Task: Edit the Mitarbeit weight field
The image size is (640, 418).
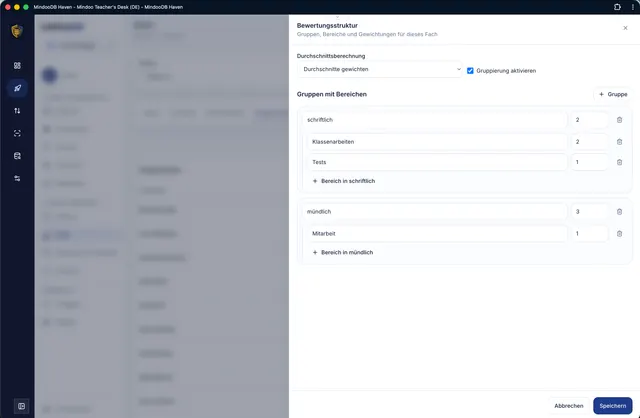Action: [x=589, y=234]
